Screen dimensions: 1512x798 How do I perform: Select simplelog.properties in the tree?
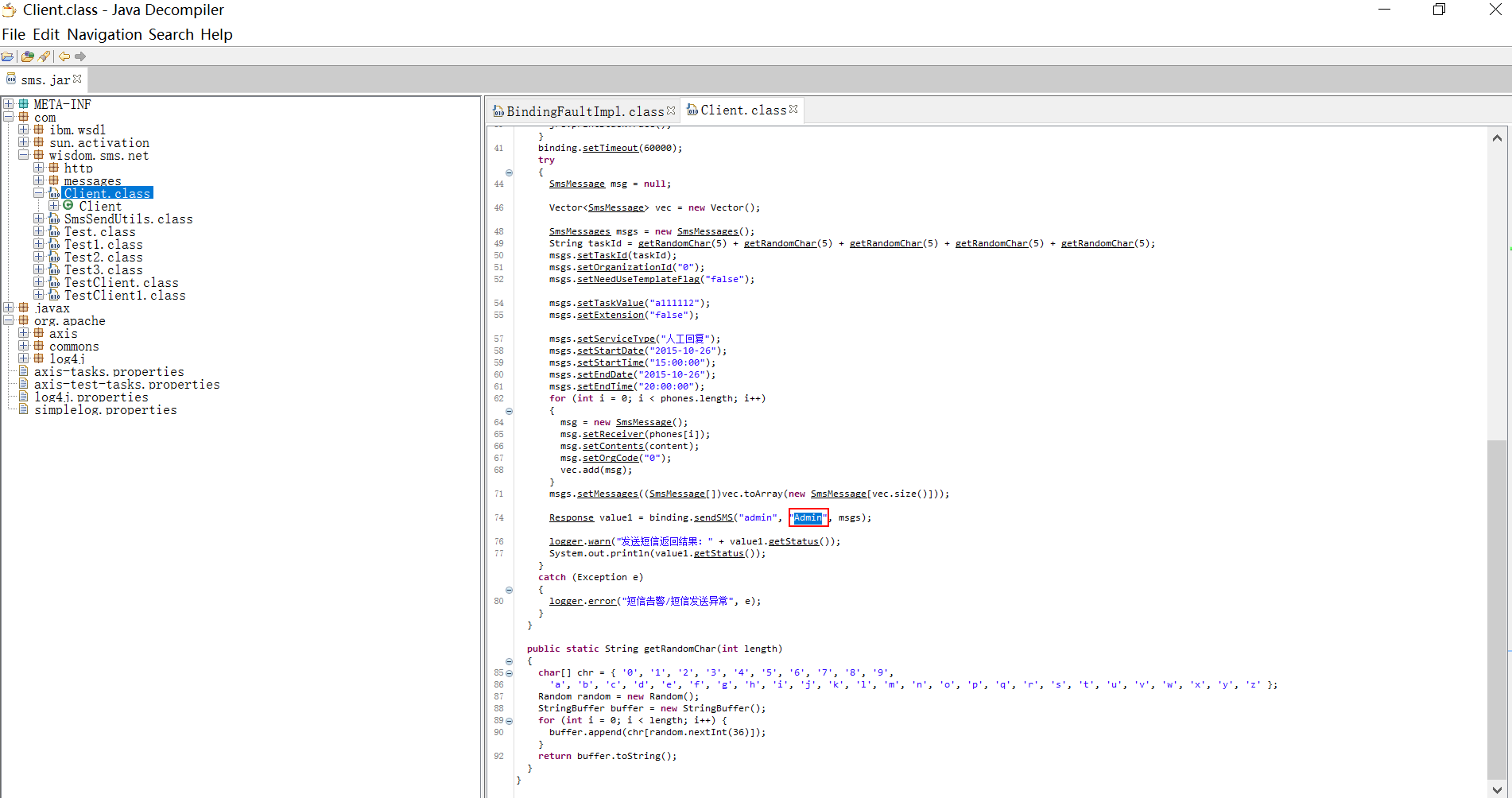[106, 409]
